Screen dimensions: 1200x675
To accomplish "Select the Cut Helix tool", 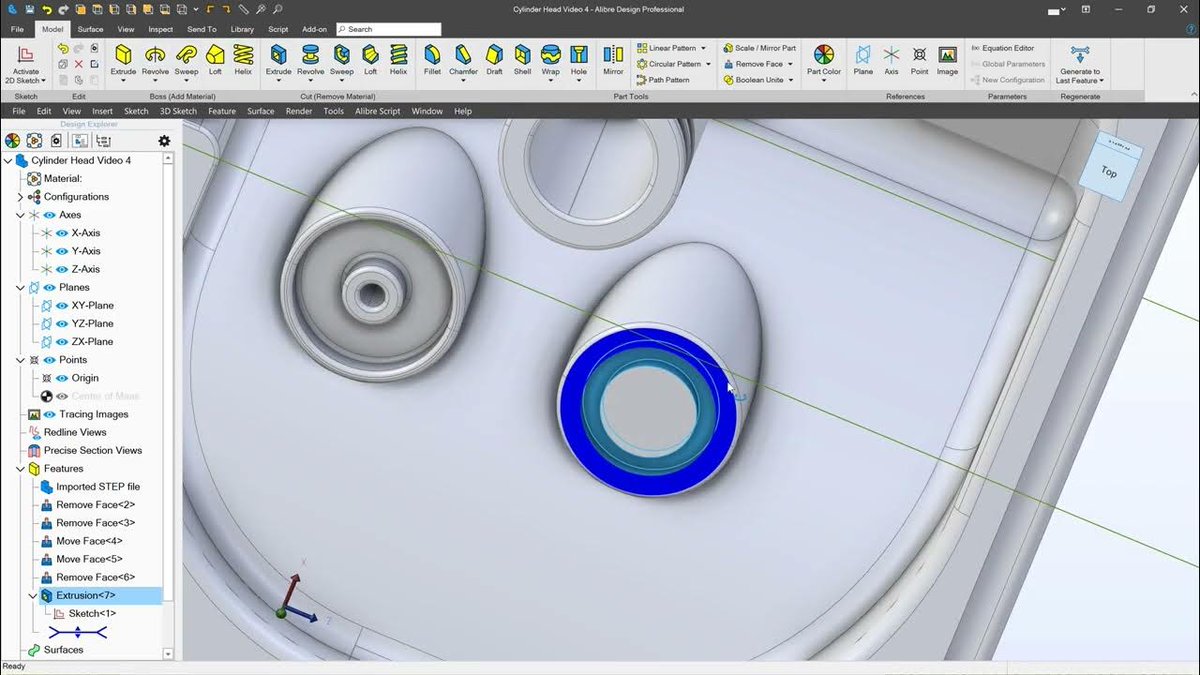I will coord(398,60).
